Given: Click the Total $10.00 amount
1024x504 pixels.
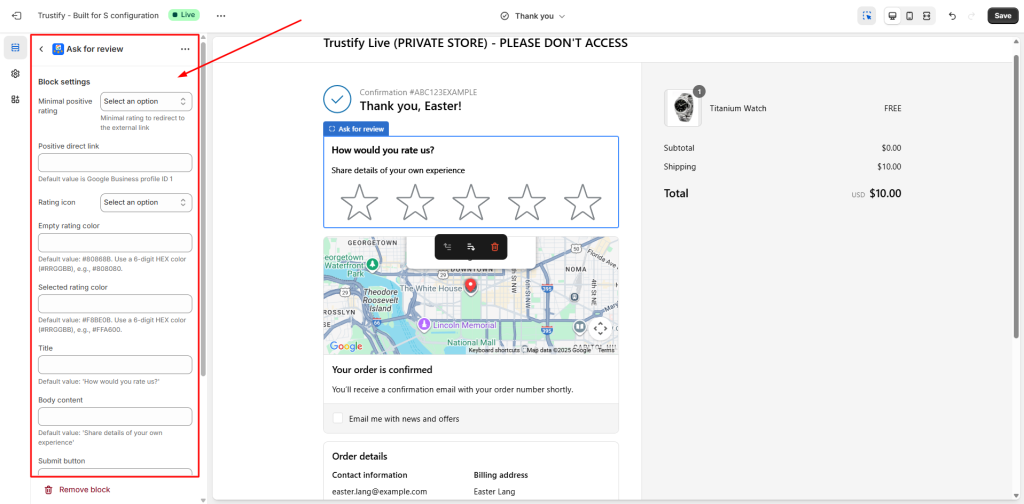Looking at the screenshot, I should click(885, 193).
